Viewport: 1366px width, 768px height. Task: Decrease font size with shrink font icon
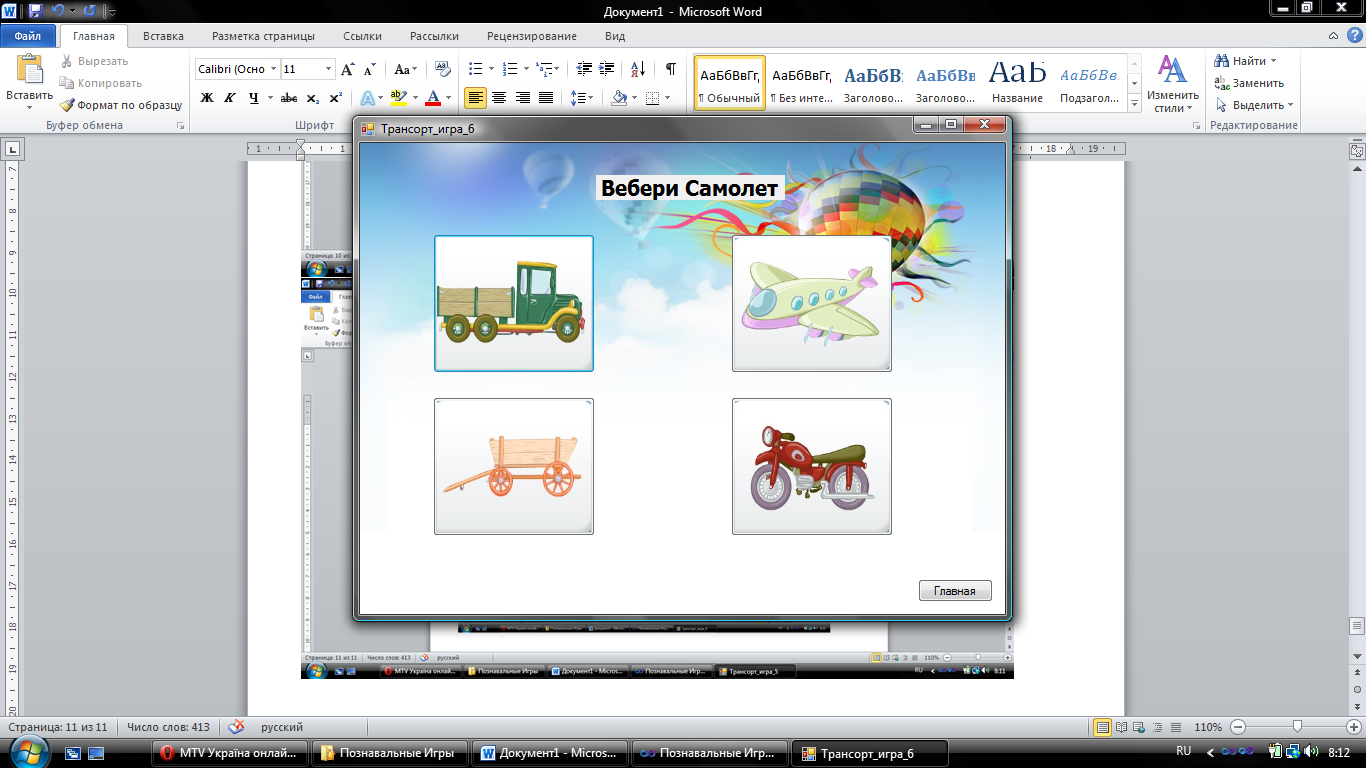pyautogui.click(x=369, y=69)
